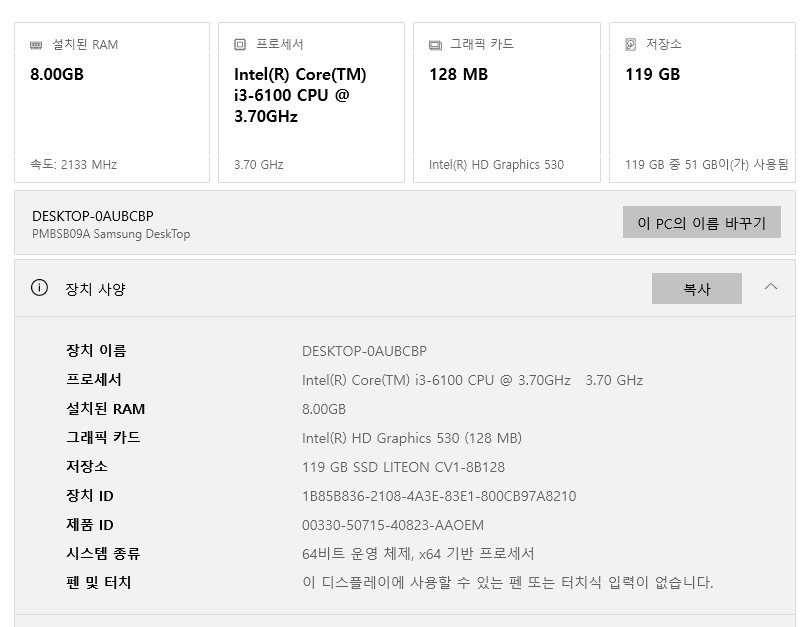
Task: Click the 저장소 storage icon
Action: [630, 44]
